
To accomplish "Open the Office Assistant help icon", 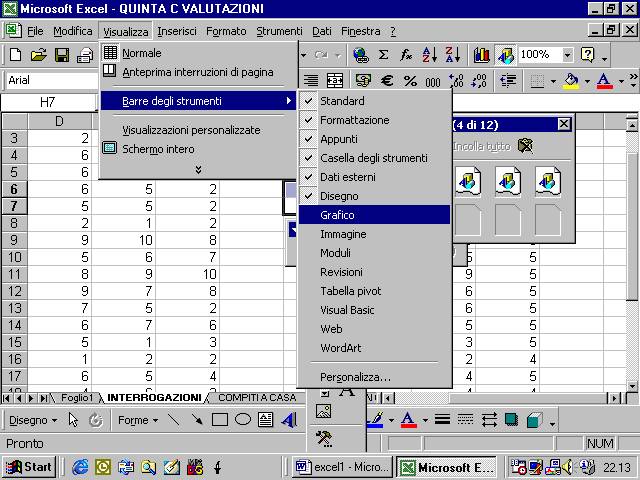I will tap(588, 55).
